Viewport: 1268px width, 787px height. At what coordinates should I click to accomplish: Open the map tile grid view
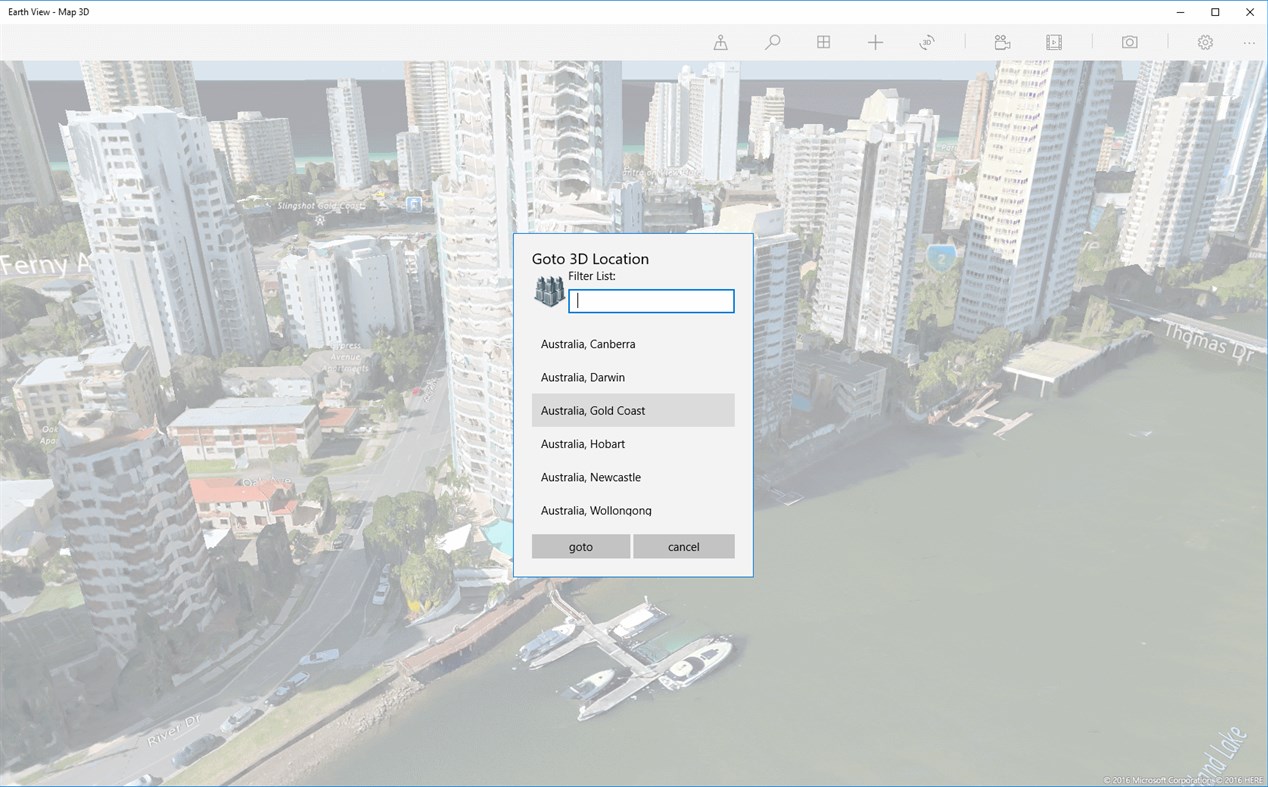[x=823, y=42]
